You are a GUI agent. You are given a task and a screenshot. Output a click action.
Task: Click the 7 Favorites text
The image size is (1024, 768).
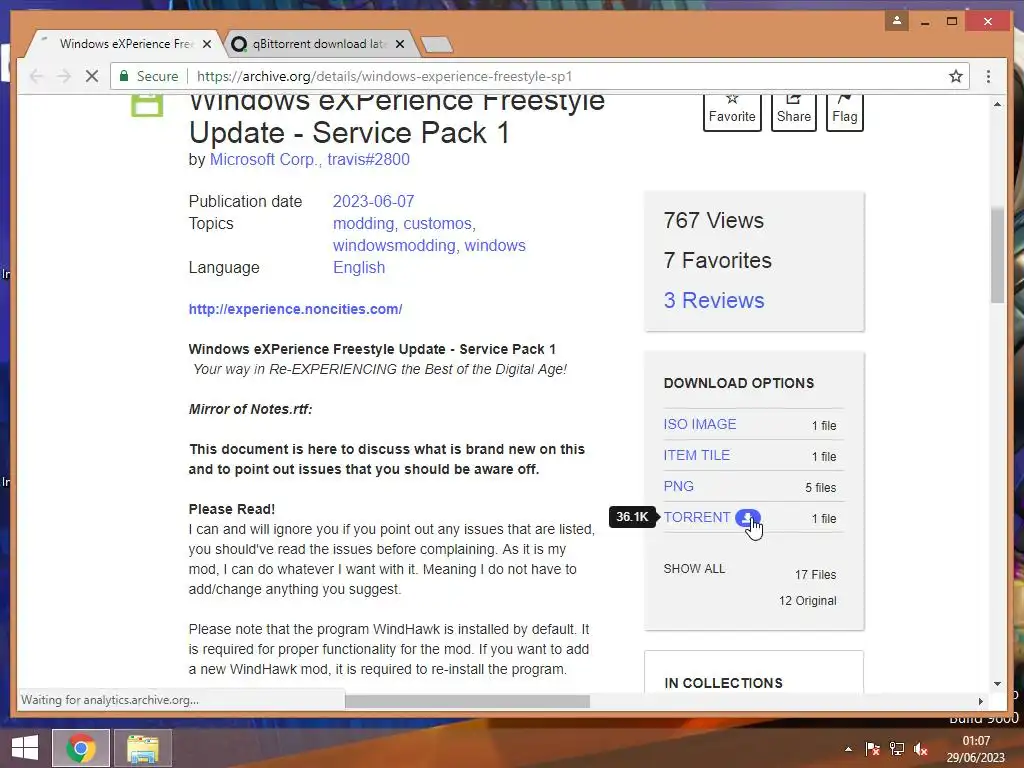click(x=717, y=261)
